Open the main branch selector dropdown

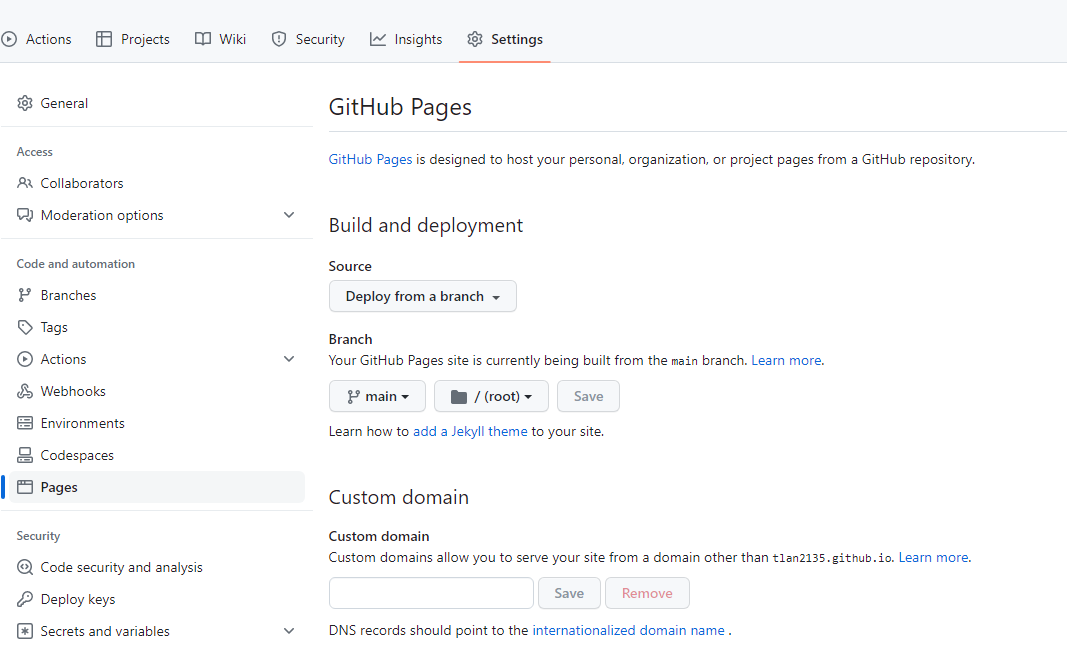point(378,396)
